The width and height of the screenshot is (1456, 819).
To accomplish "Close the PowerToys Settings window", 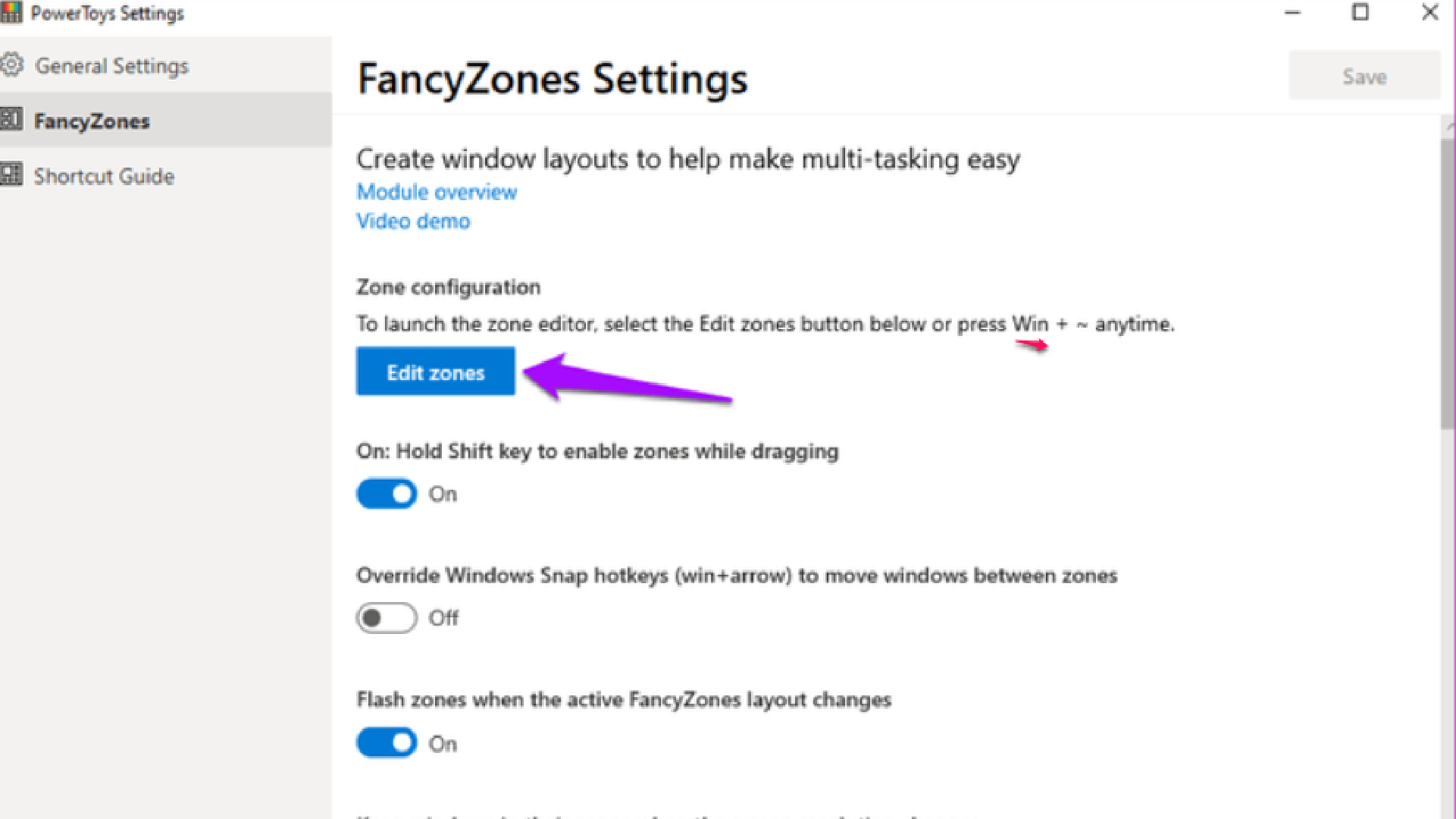I will click(x=1429, y=13).
